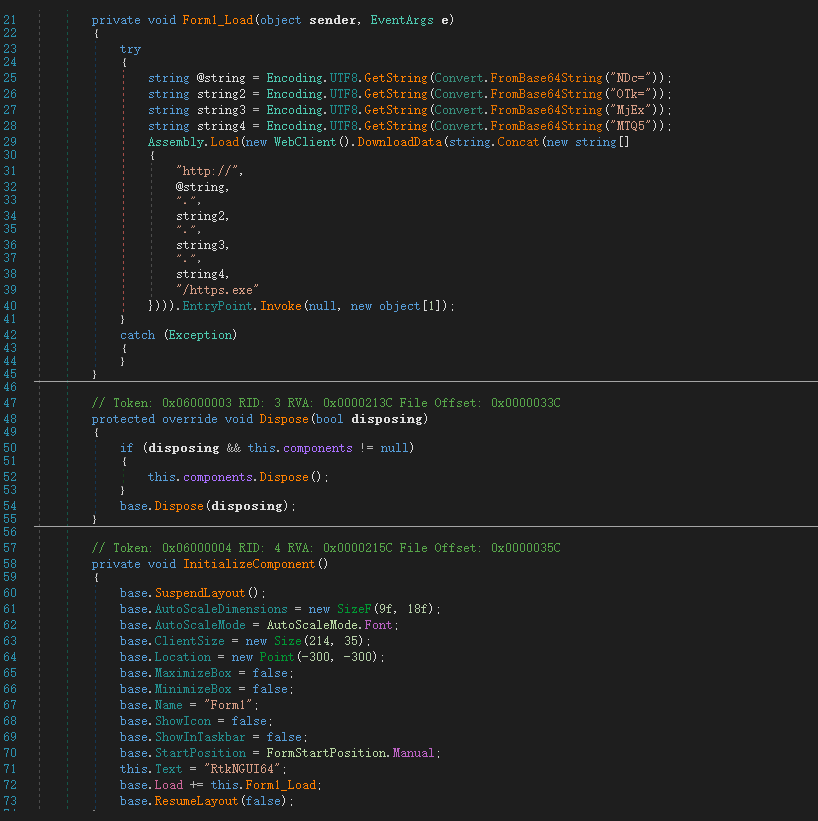Select the "OTk=" Base64 string literal

[x=632, y=94]
